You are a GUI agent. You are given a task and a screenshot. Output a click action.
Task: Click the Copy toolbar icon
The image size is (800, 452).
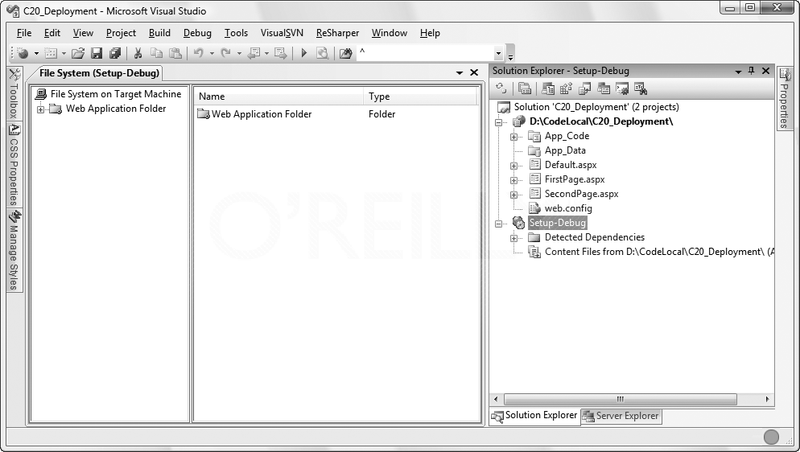point(156,53)
